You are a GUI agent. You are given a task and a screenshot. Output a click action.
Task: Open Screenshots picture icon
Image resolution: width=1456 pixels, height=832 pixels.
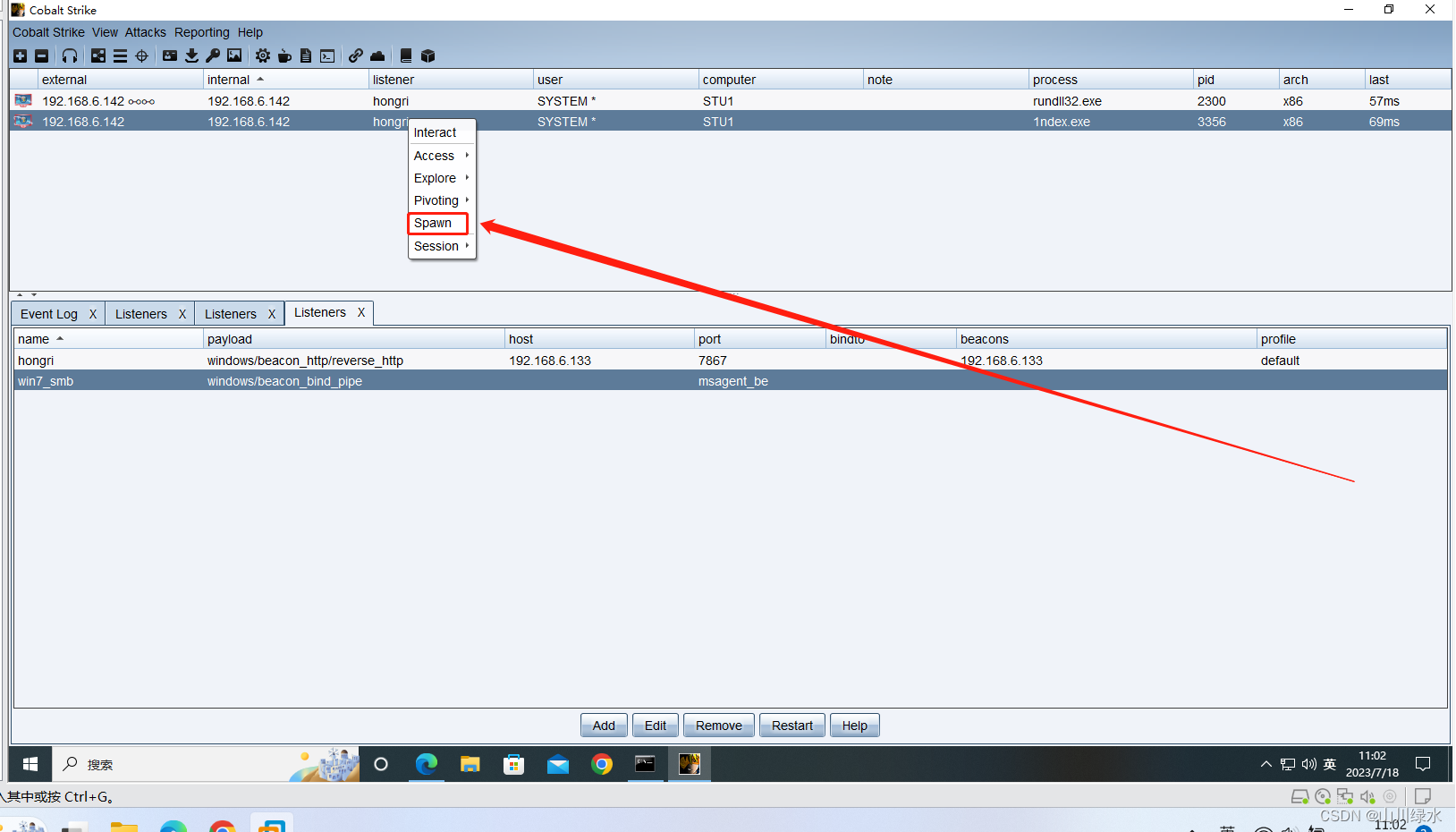(234, 55)
